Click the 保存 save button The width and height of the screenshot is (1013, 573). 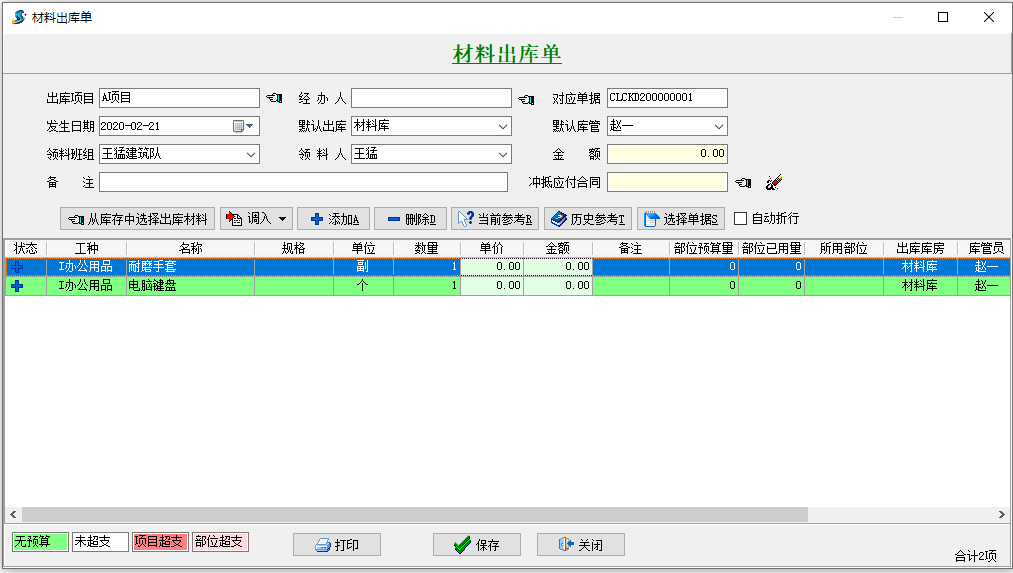476,545
